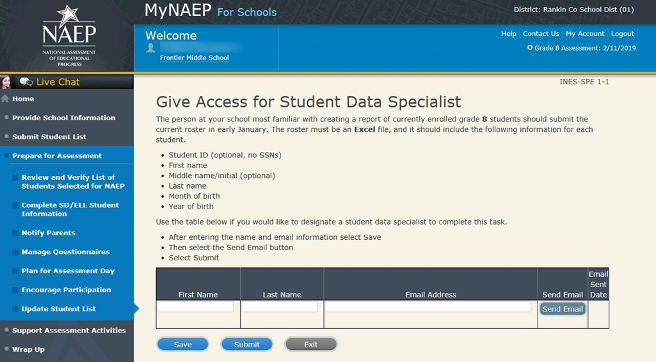656x362 pixels.
Task: Click the NAEP star logo
Action: [69, 36]
